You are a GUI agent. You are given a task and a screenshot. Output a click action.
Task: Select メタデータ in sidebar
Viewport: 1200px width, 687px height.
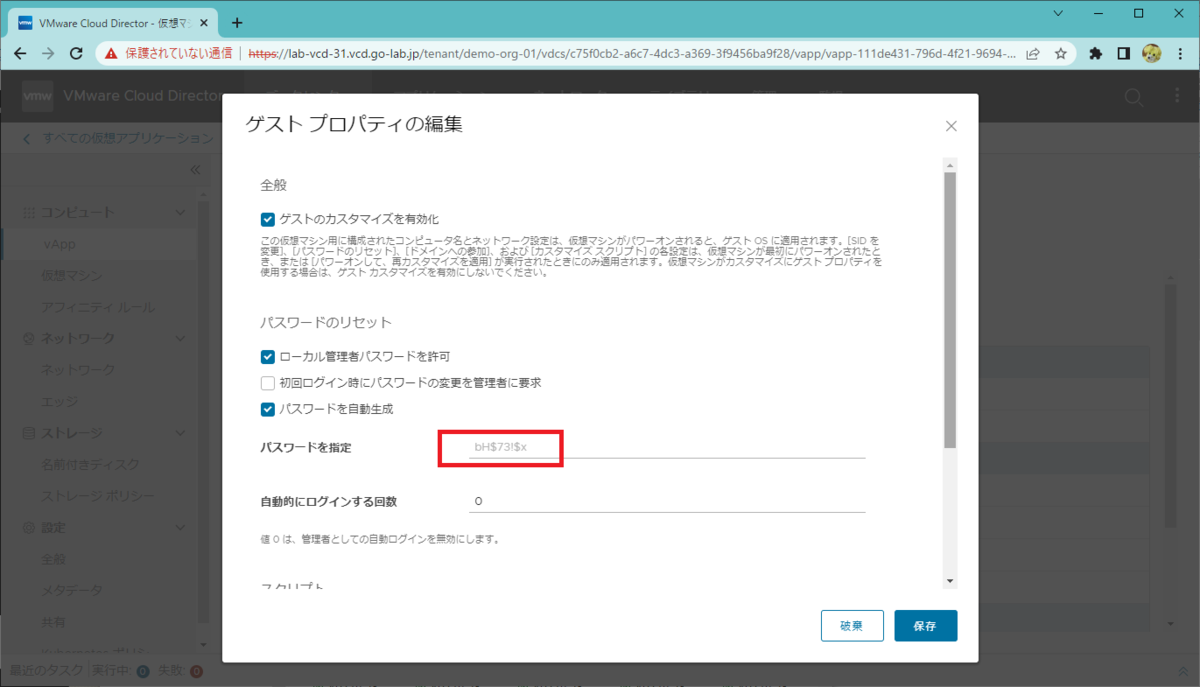pos(71,591)
